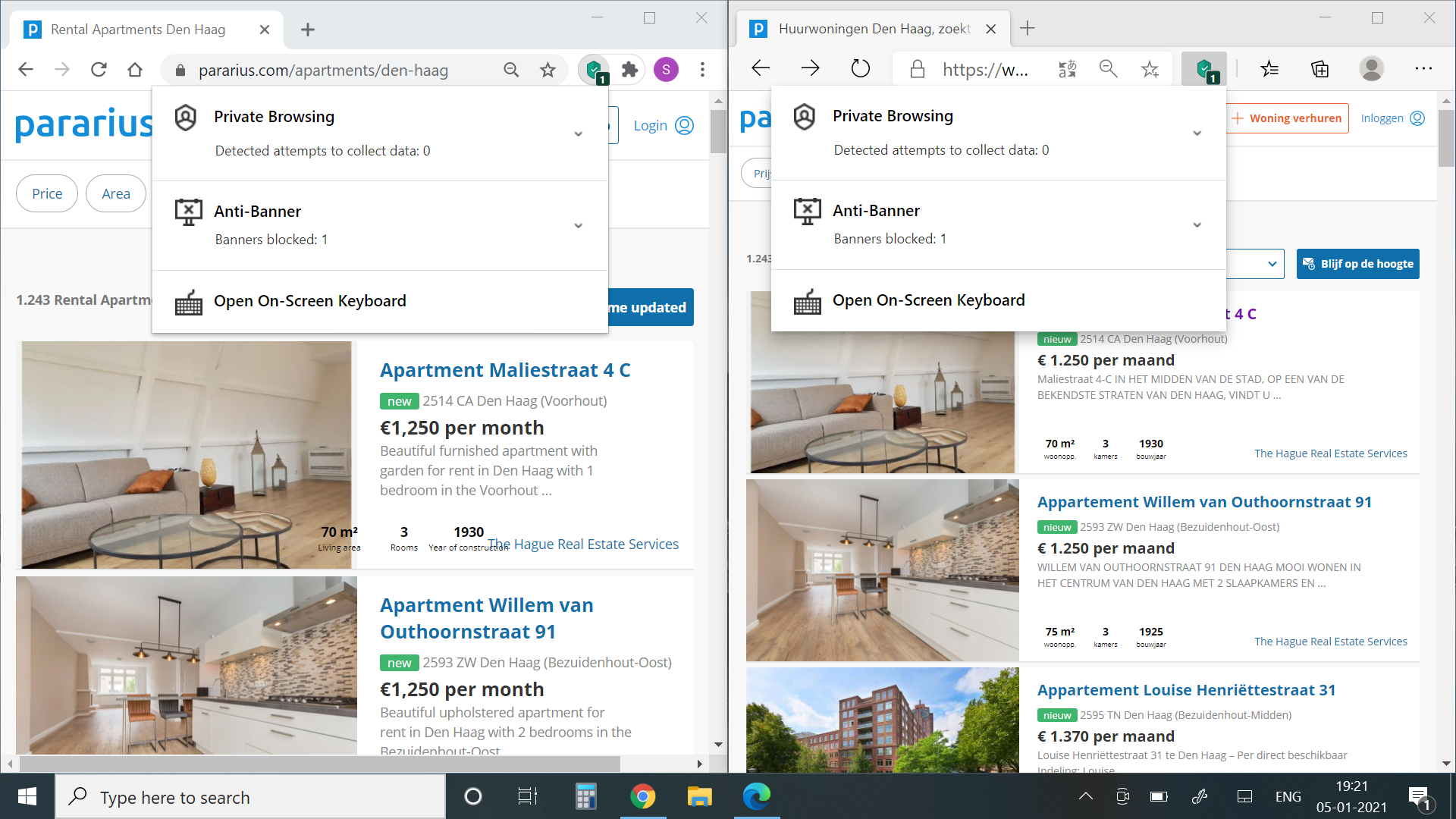Open Chrome extensions puzzle icon
This screenshot has width=1456, height=819.
629,70
